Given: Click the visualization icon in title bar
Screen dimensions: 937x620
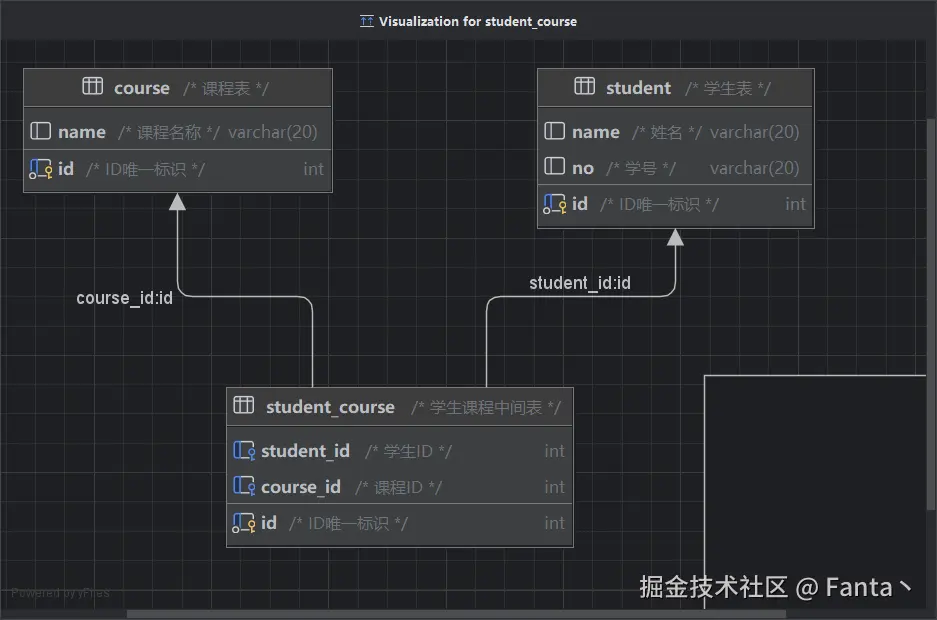Looking at the screenshot, I should [367, 22].
